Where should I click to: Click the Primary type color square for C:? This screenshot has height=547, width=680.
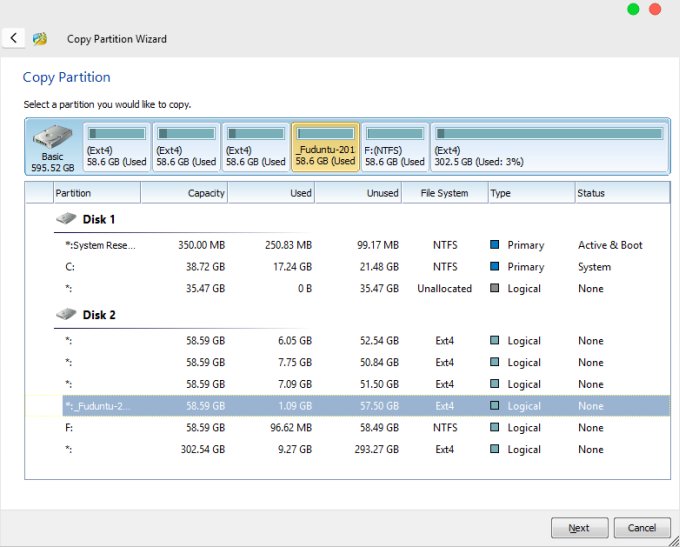coord(495,267)
